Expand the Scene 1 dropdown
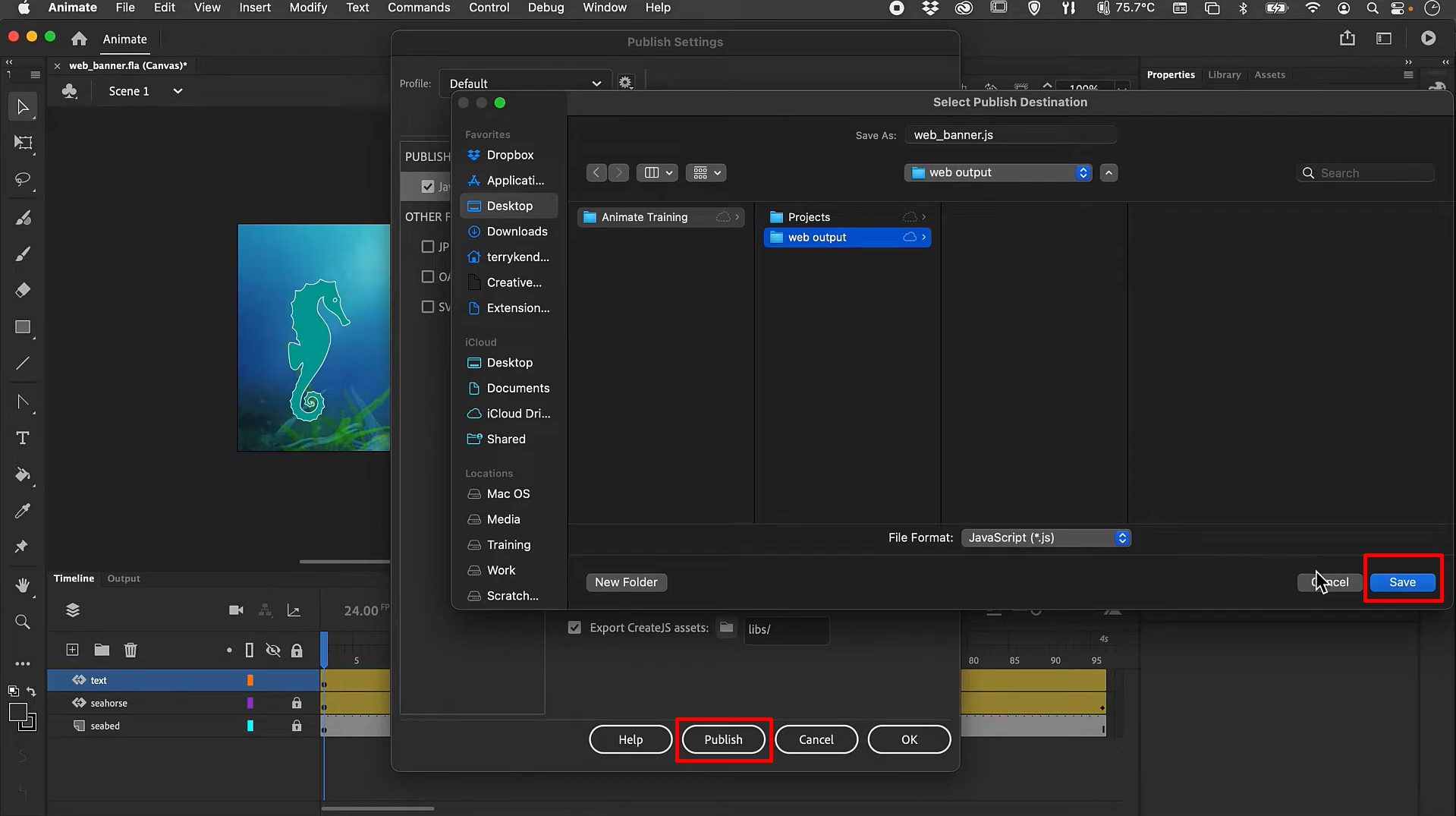 tap(178, 91)
